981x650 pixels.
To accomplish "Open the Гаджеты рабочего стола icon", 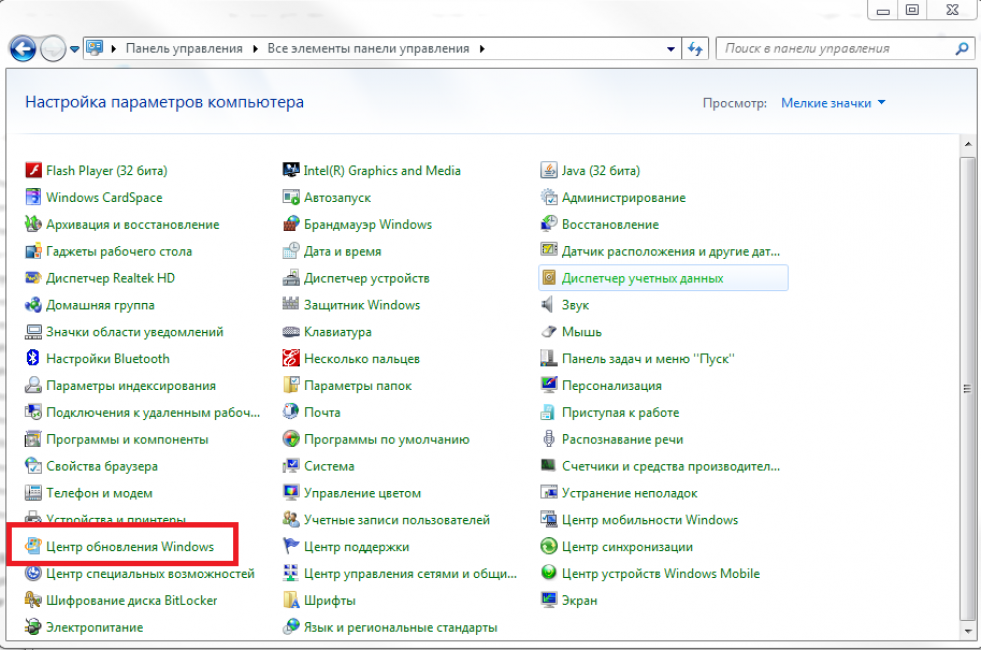I will point(33,251).
